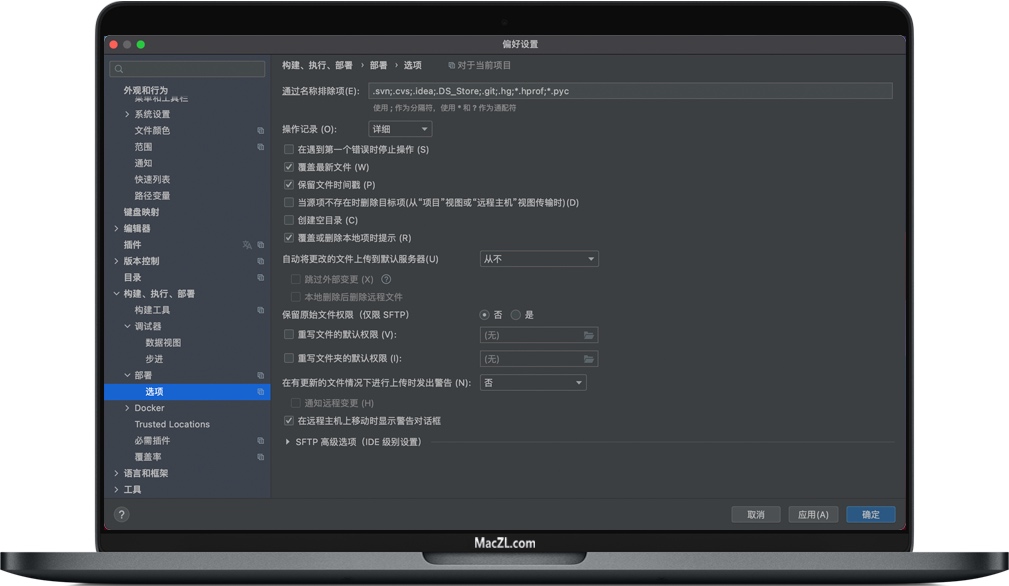Enable the 创建空目录 checkbox

coord(289,220)
